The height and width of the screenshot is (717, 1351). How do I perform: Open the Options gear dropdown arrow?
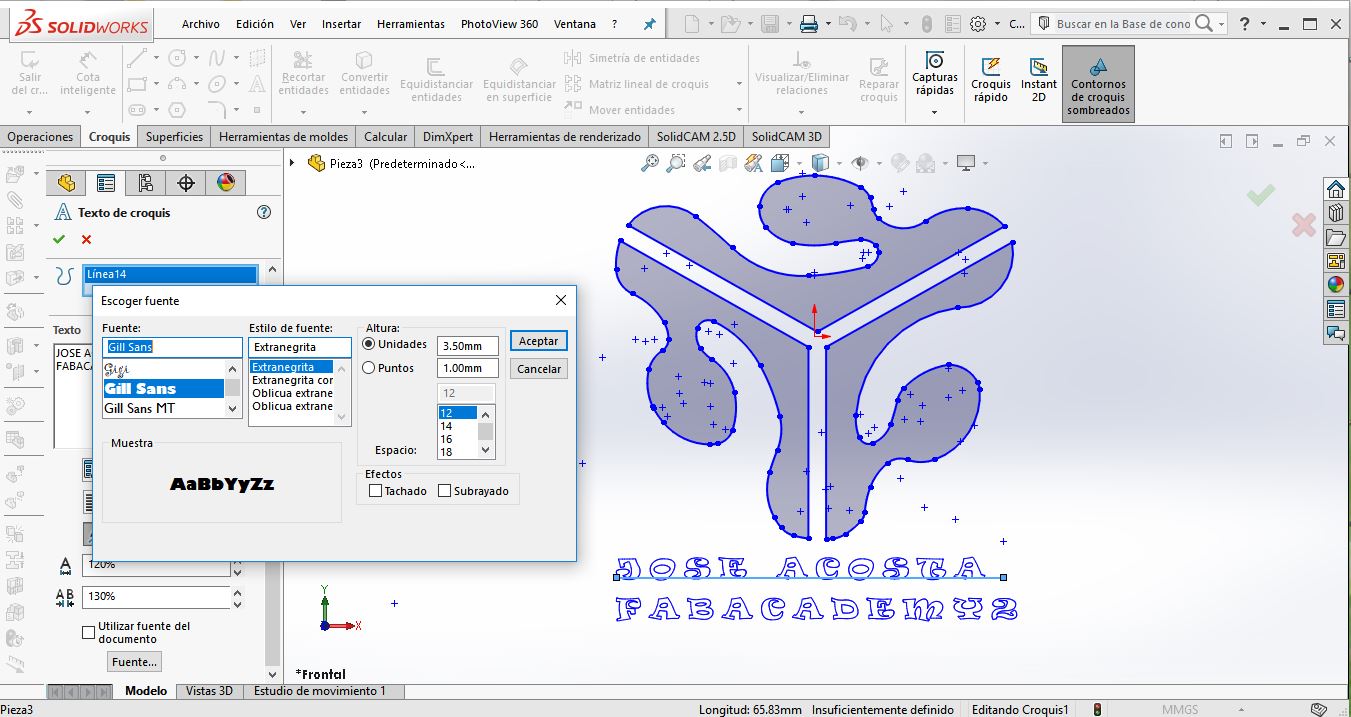pyautogui.click(x=996, y=24)
